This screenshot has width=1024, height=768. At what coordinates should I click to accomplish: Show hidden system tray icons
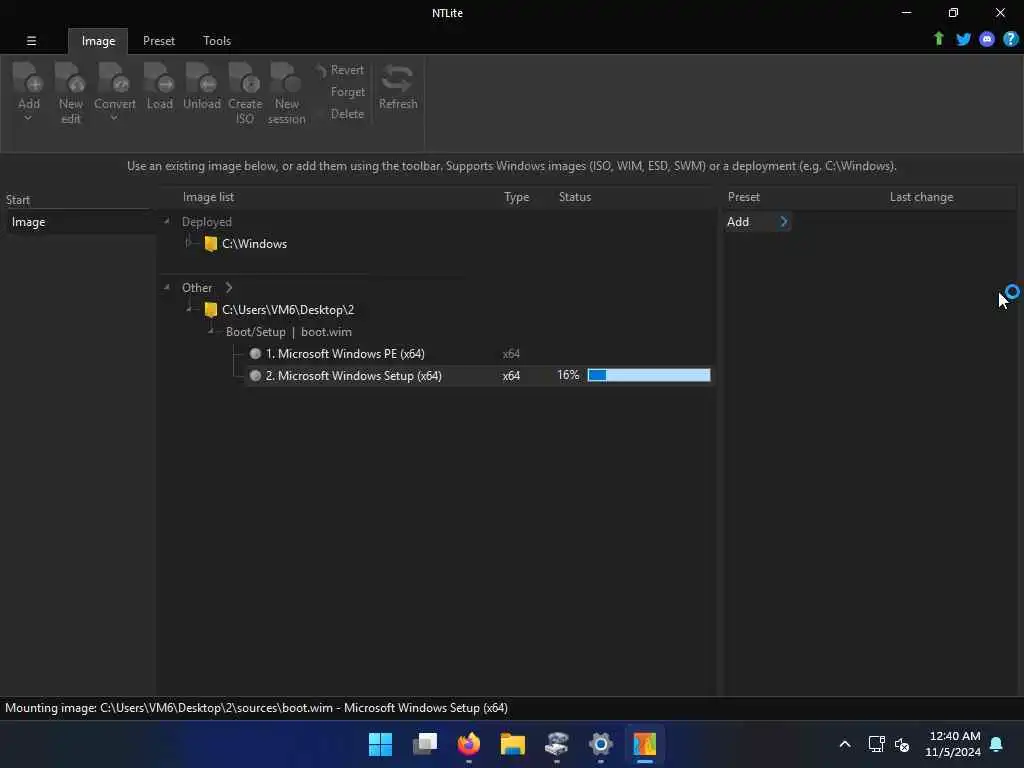pos(844,744)
